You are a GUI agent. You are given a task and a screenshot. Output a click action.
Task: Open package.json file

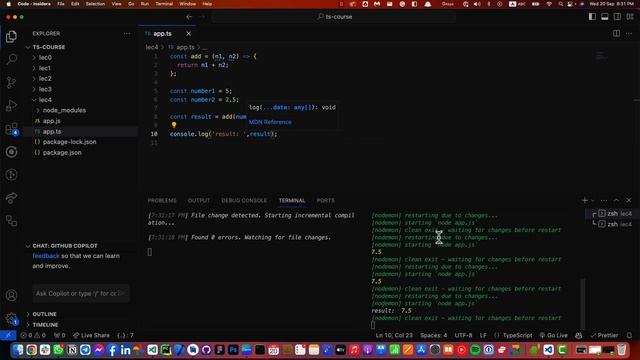click(x=62, y=153)
